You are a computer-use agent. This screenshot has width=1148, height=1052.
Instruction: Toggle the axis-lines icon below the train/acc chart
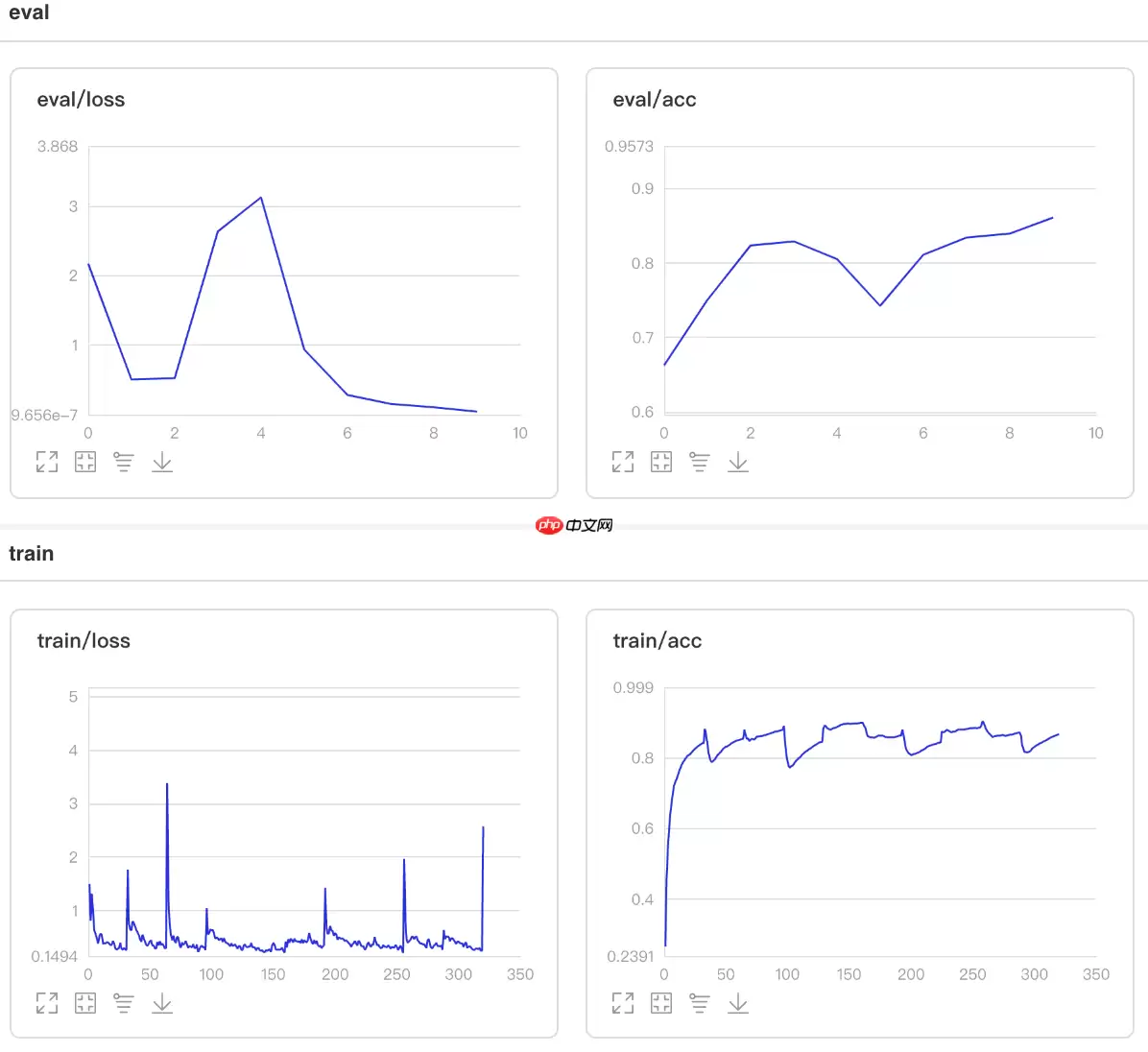(x=700, y=1003)
